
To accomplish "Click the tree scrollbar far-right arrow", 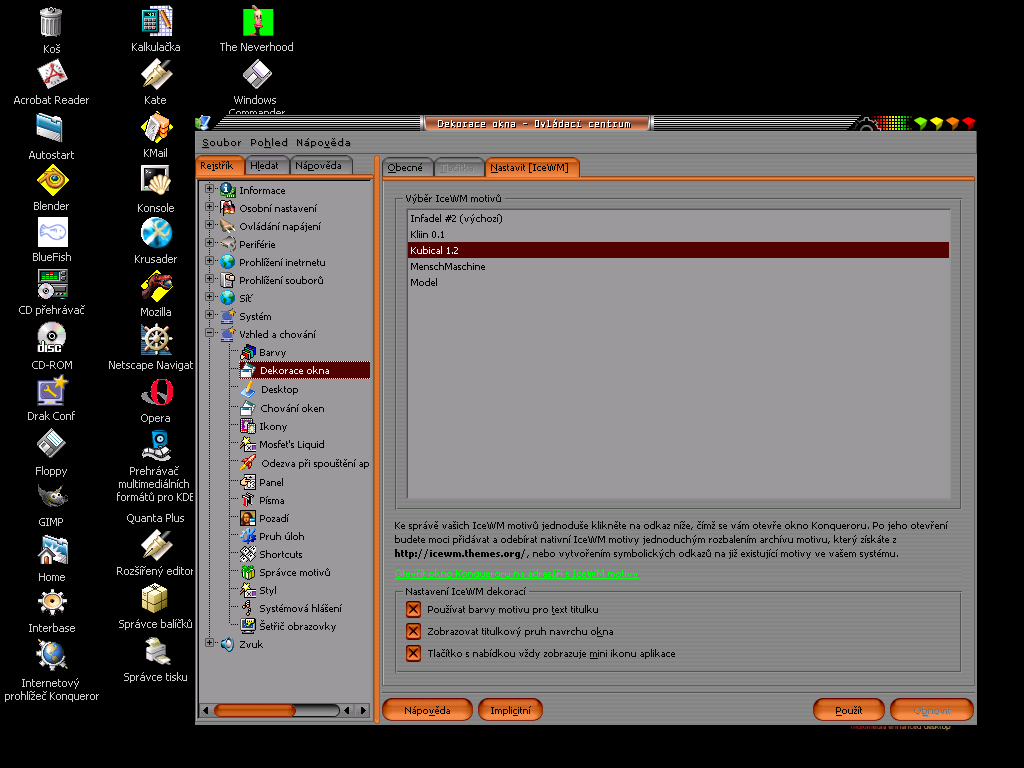I will [x=364, y=710].
